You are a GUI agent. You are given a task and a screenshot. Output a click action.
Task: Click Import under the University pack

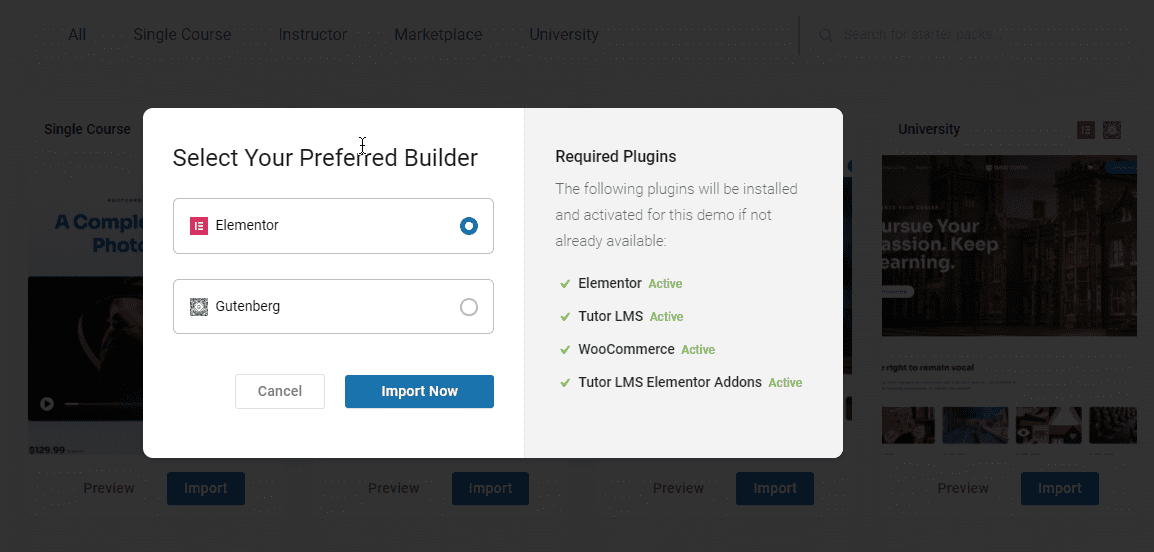(1060, 489)
